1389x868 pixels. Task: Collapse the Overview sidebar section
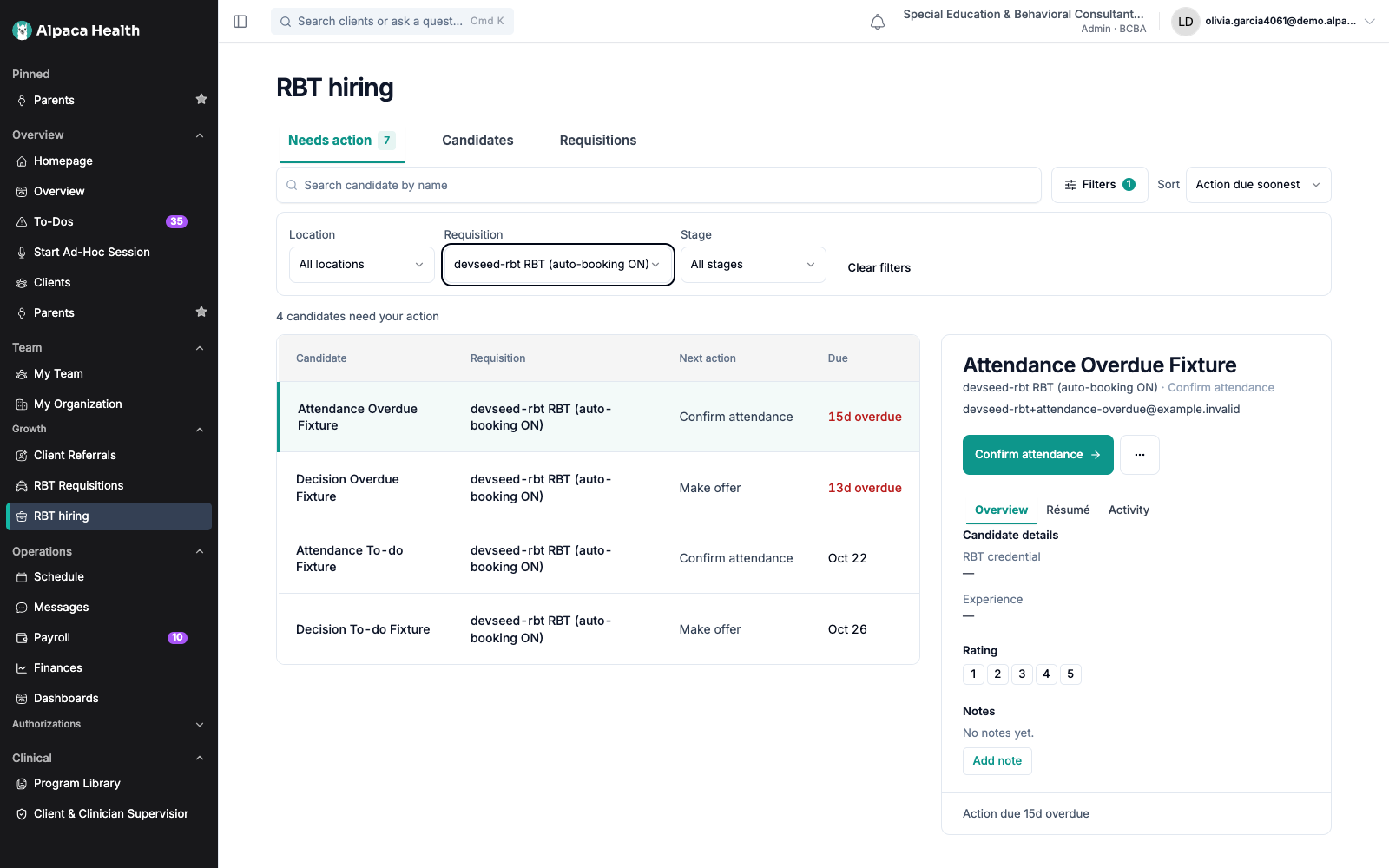pyautogui.click(x=200, y=135)
